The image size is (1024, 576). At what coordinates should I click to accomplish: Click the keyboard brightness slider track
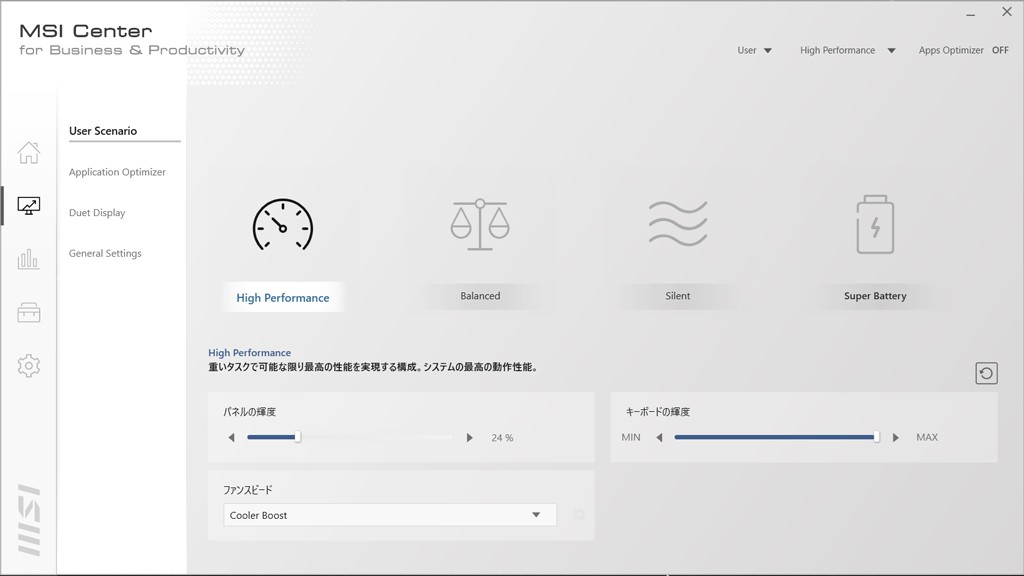click(x=776, y=437)
